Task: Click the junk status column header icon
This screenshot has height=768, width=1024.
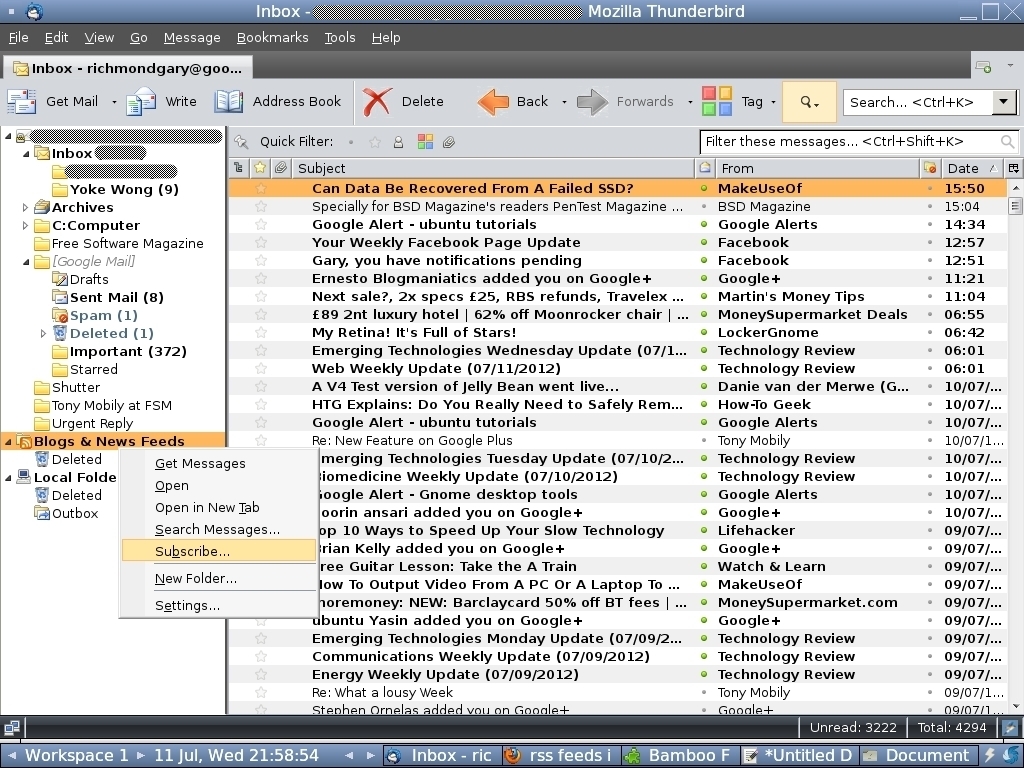Action: click(x=930, y=168)
